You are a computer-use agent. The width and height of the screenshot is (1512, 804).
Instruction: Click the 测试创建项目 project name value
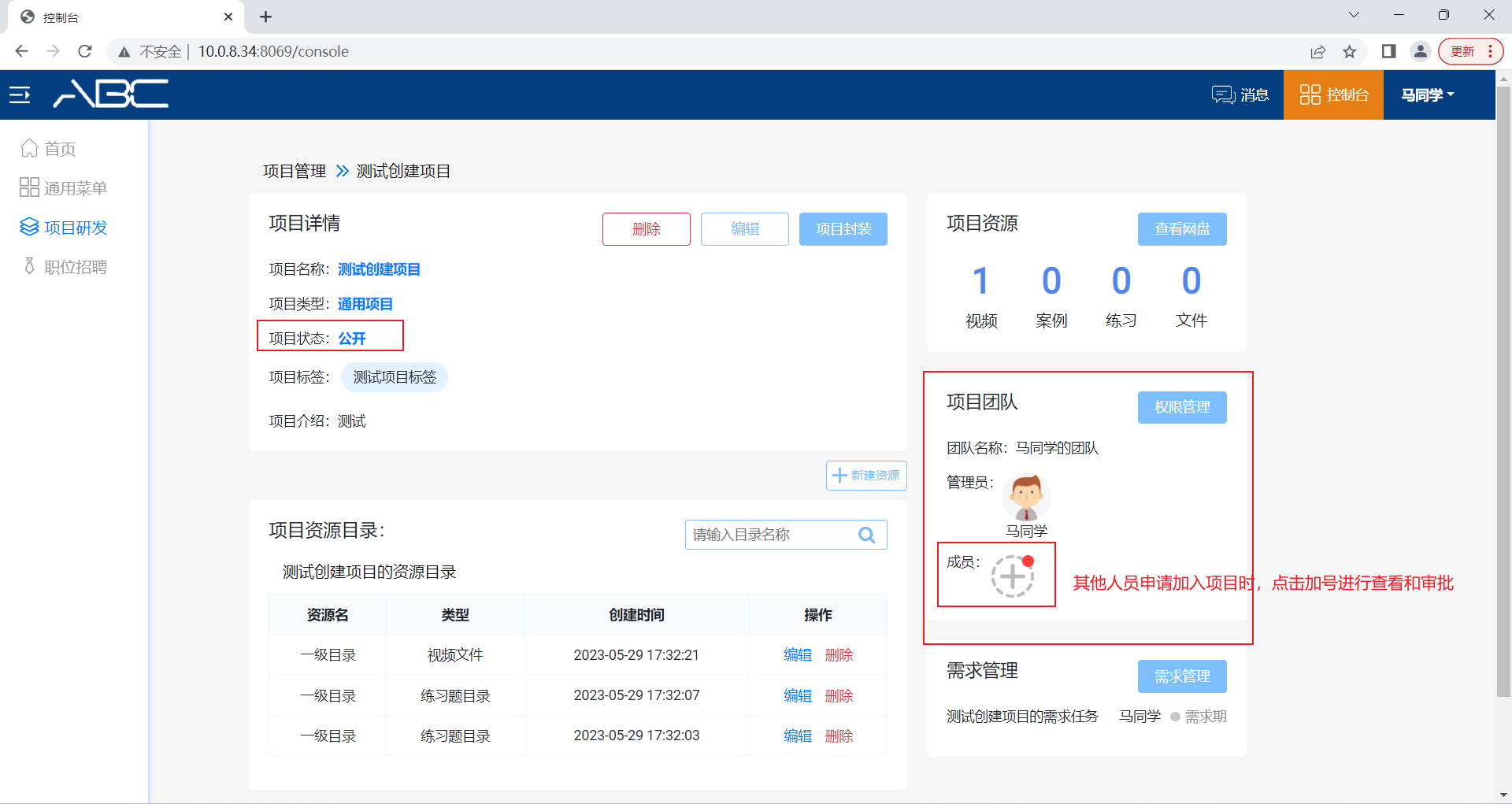pos(379,269)
